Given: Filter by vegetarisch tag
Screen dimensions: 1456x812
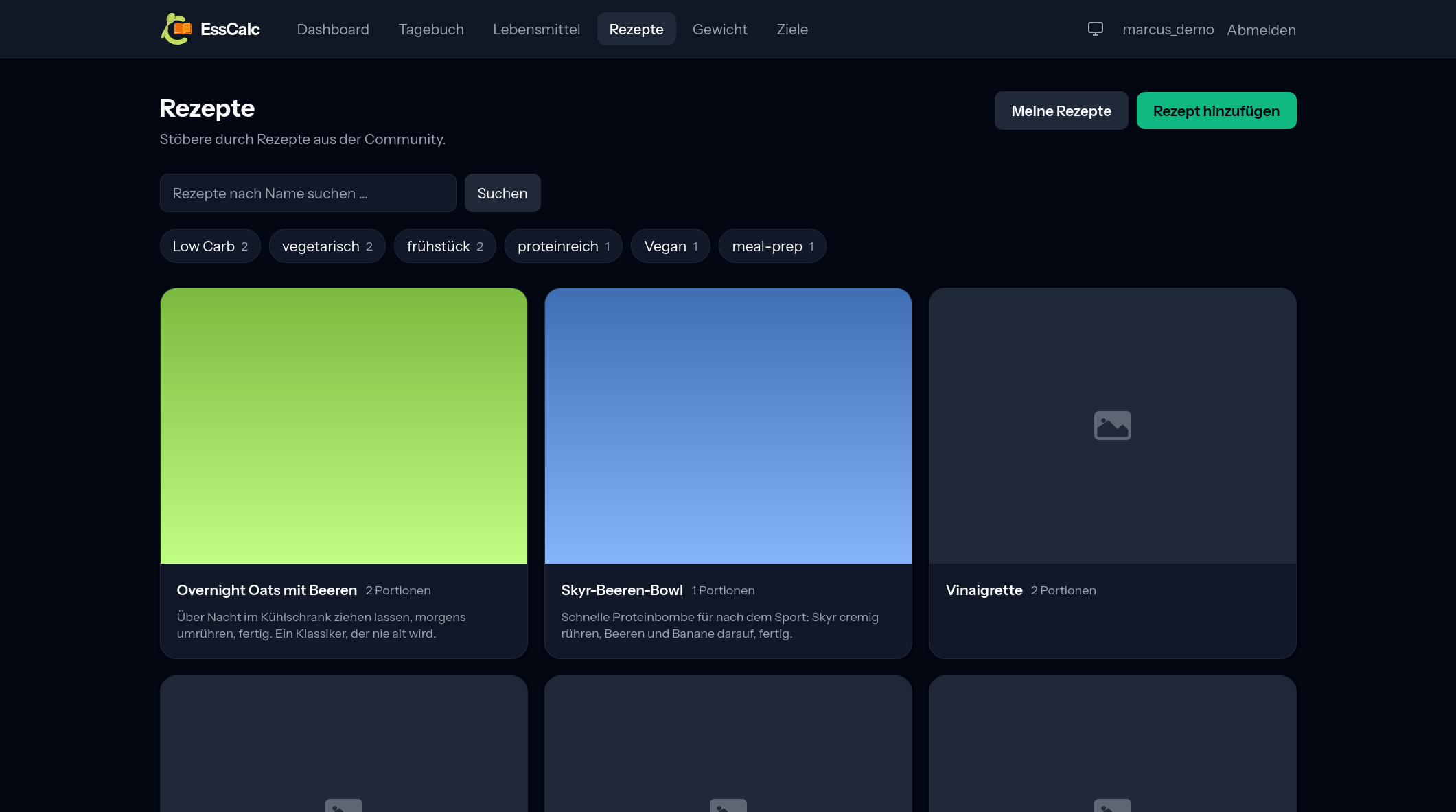Looking at the screenshot, I should click(327, 246).
